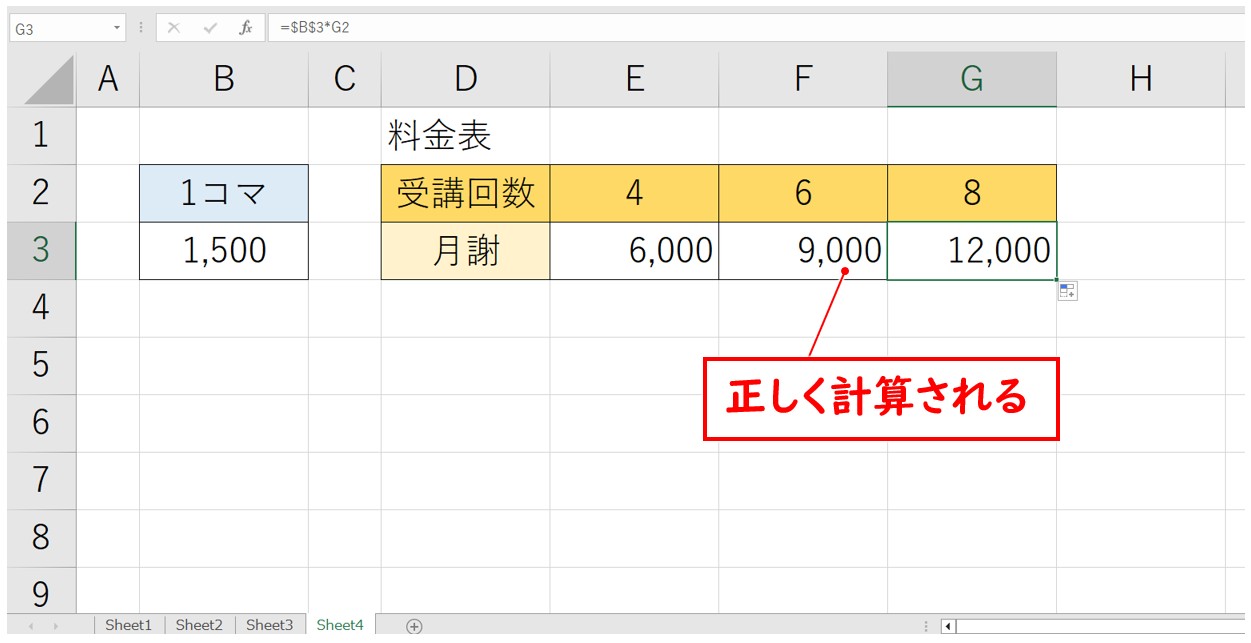Viewport: 1251px width, 643px height.
Task: Cancel entry with the X icon
Action: [174, 28]
